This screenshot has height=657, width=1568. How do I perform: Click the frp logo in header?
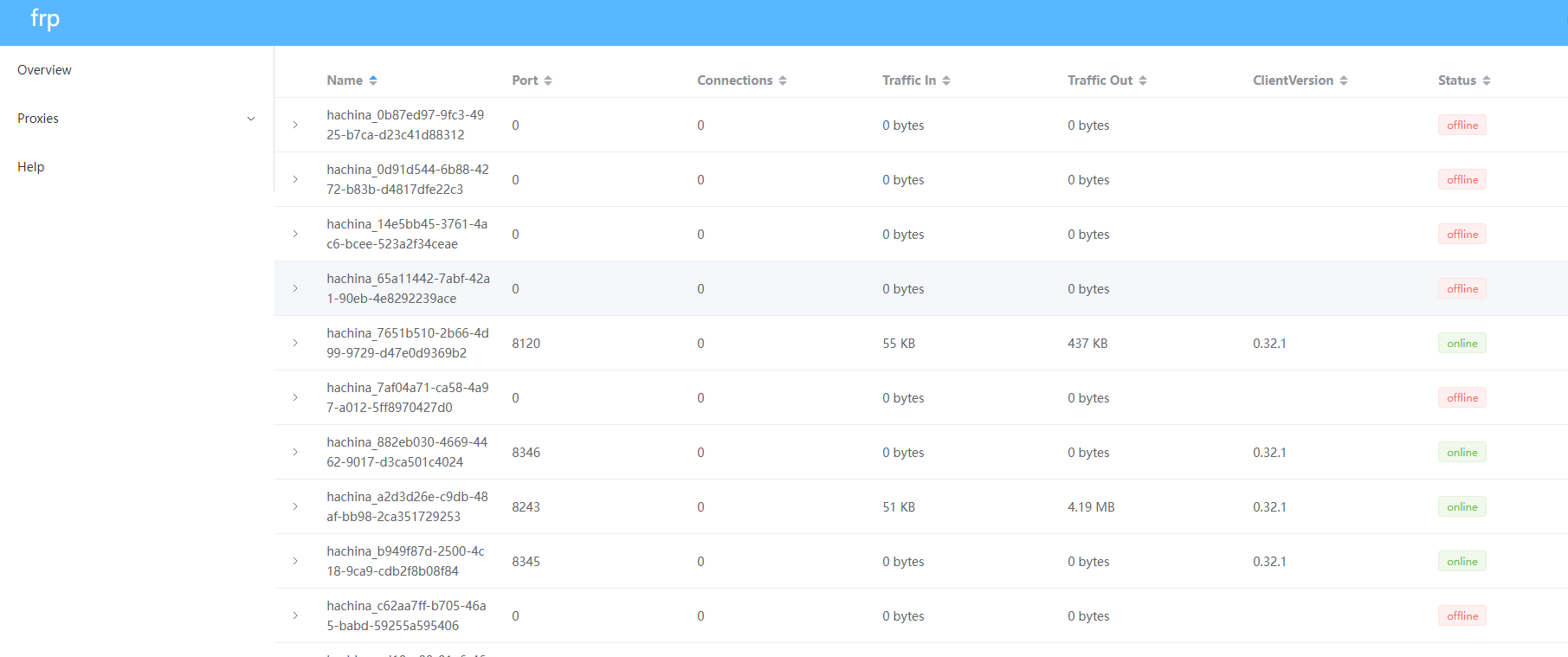click(x=45, y=19)
